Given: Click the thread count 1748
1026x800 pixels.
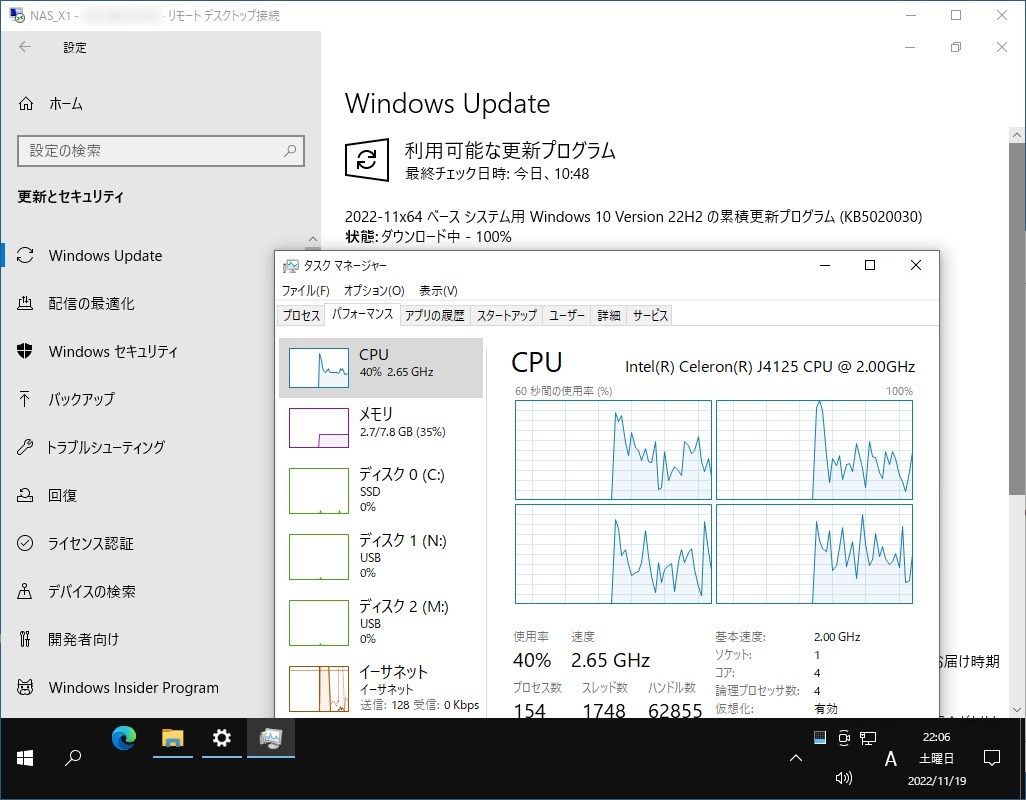Looking at the screenshot, I should 603,710.
